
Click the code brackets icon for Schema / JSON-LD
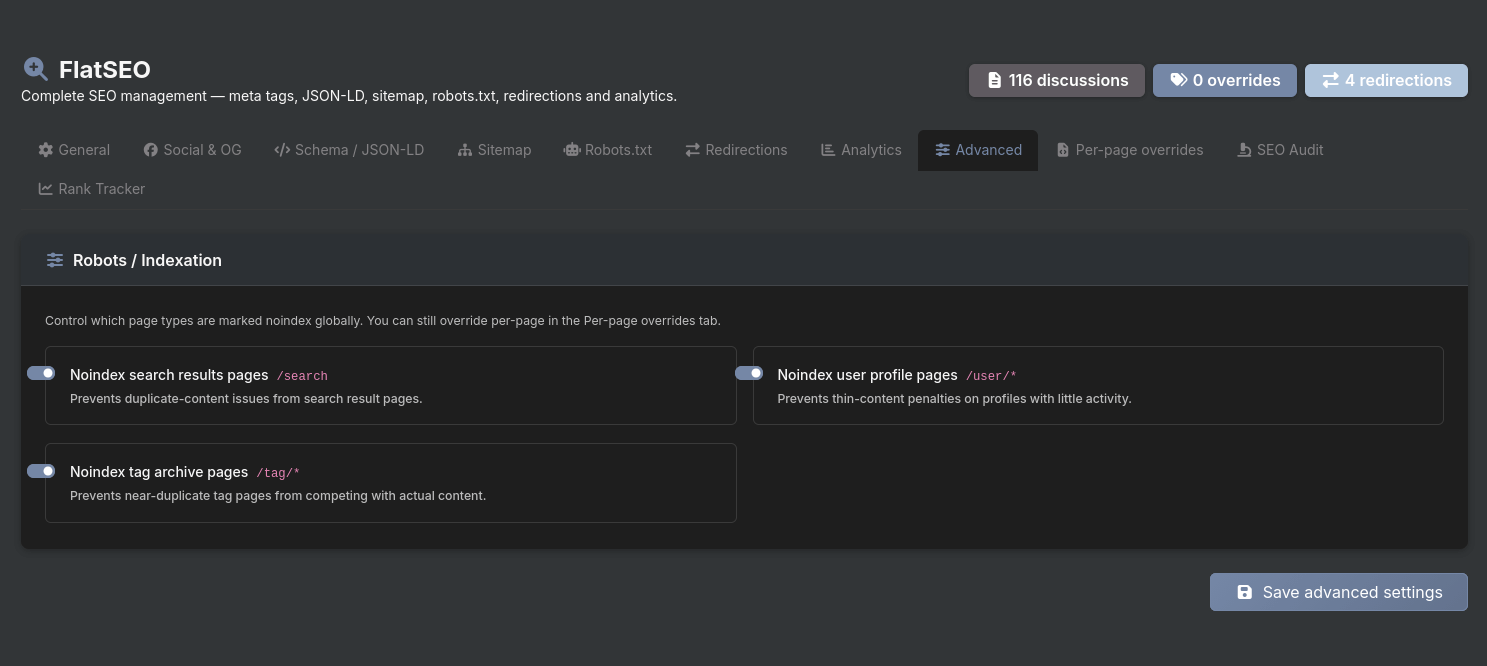pos(282,150)
